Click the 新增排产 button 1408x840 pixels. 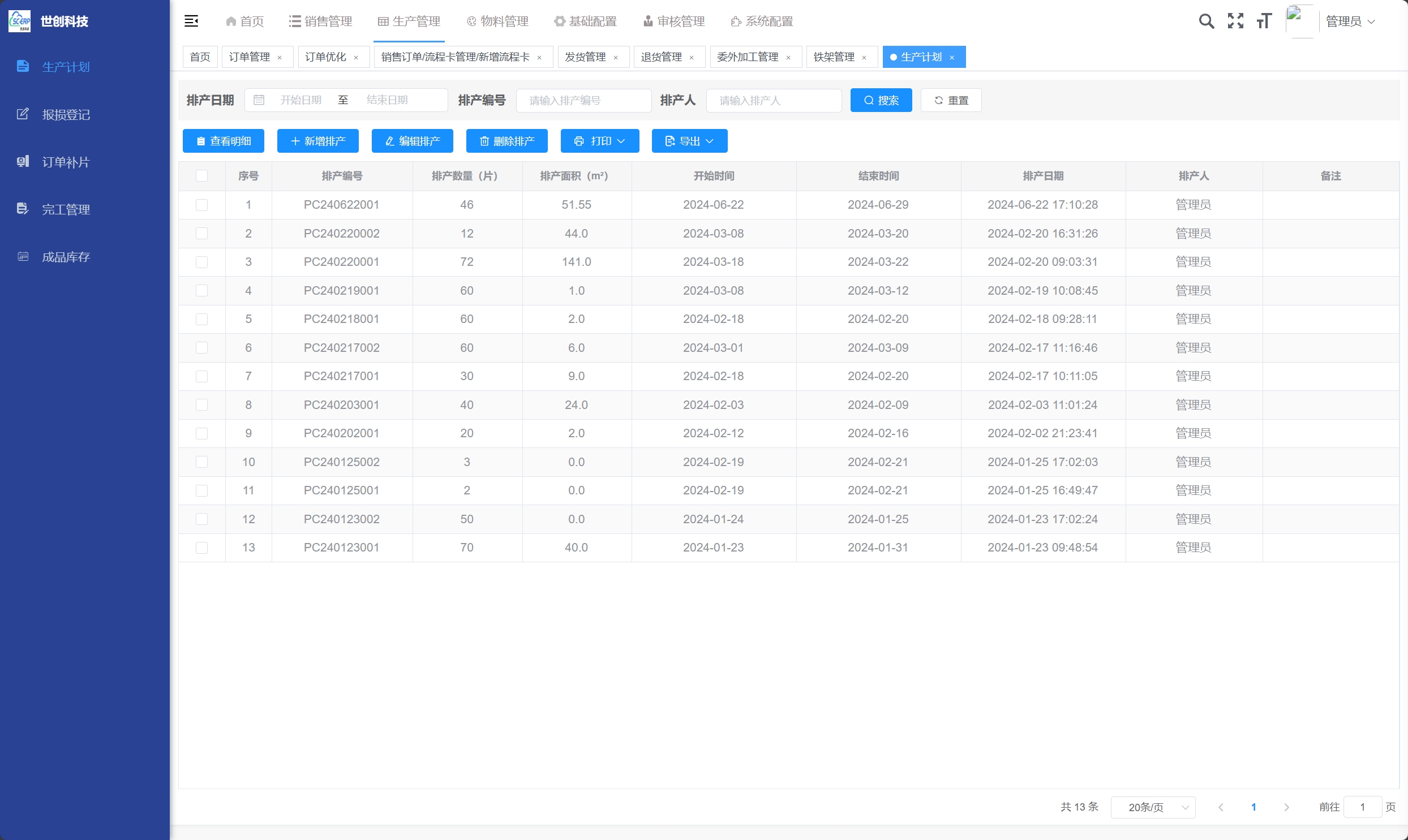(318, 141)
